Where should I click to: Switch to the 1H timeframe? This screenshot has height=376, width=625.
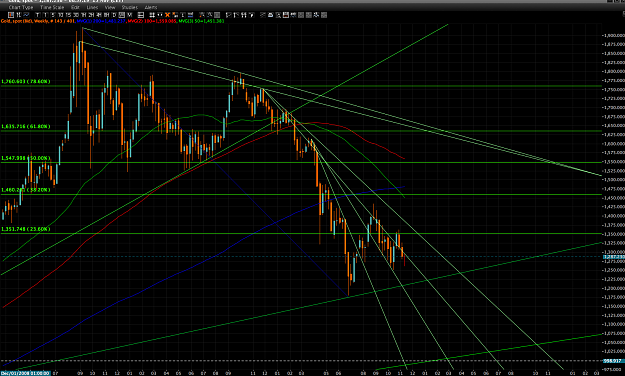pos(83,15)
